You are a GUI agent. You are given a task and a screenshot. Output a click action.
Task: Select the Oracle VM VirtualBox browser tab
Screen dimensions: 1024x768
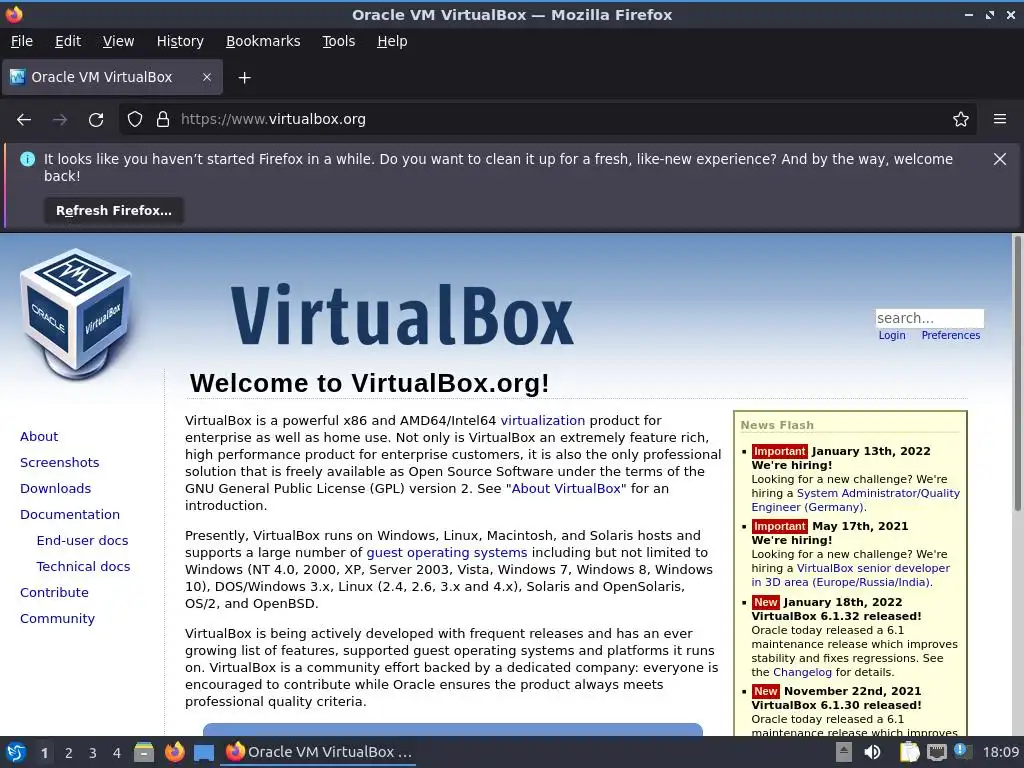pos(112,77)
